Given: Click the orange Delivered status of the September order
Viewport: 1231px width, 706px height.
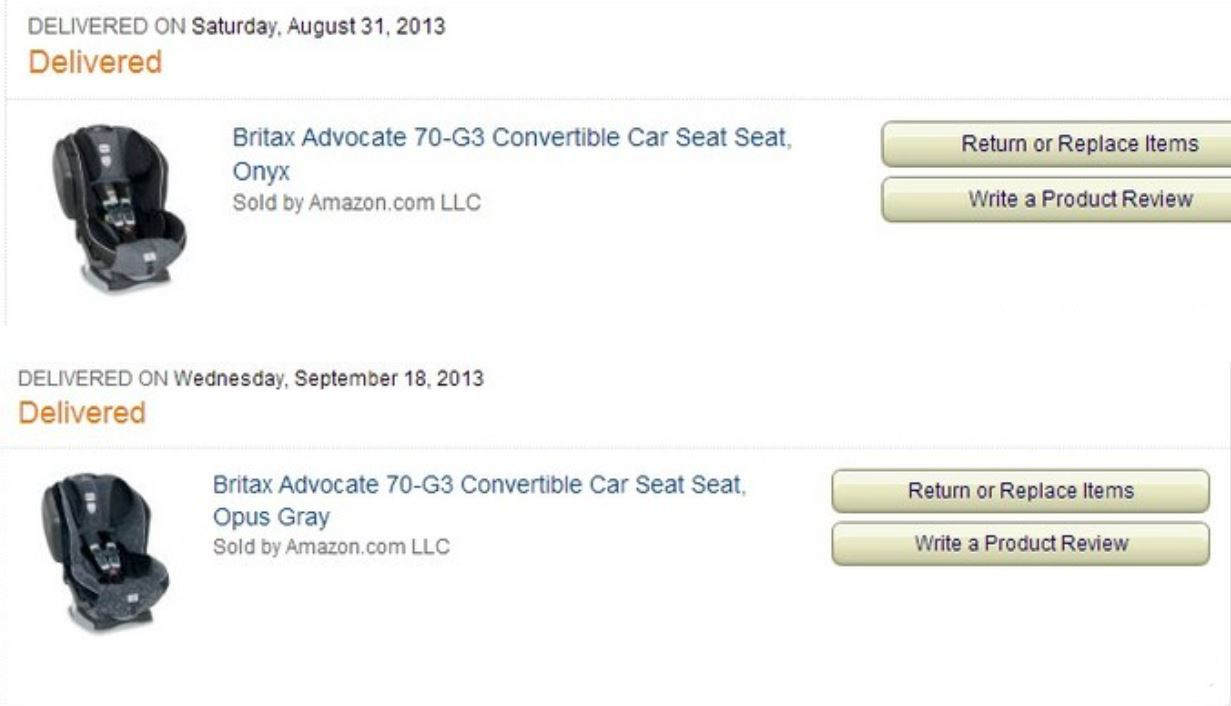Looking at the screenshot, I should tap(82, 412).
